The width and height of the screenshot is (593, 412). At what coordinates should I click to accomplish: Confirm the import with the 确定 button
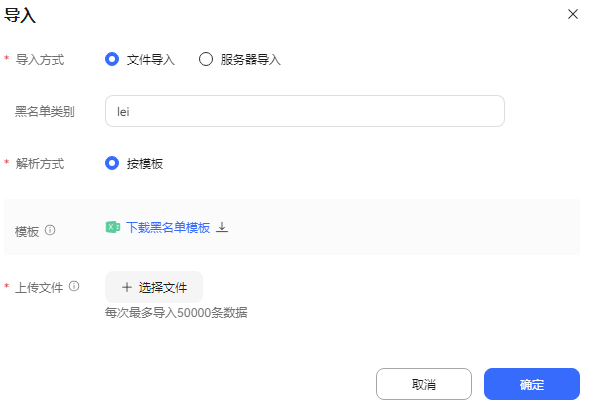click(532, 384)
